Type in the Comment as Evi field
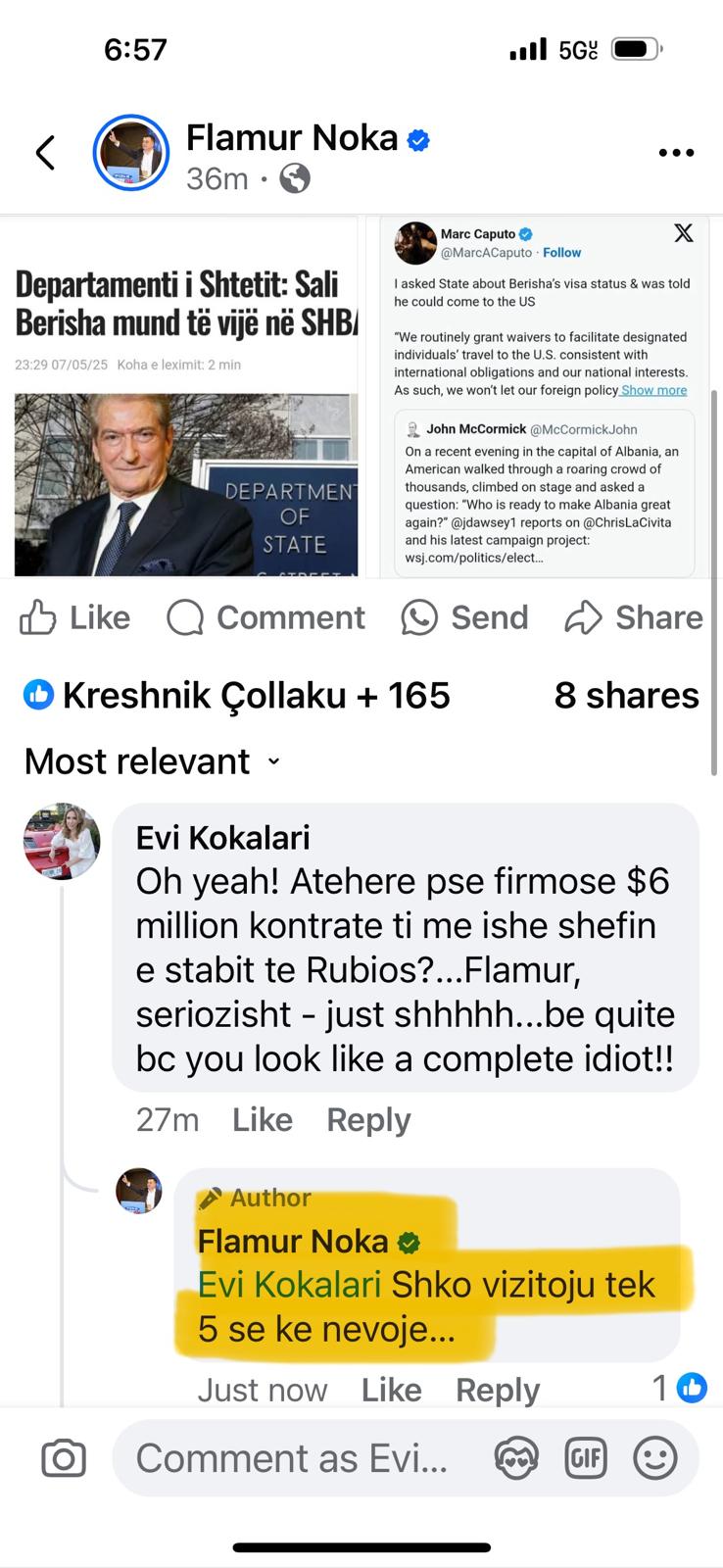Screen dimensions: 723x1568 coord(292,1458)
